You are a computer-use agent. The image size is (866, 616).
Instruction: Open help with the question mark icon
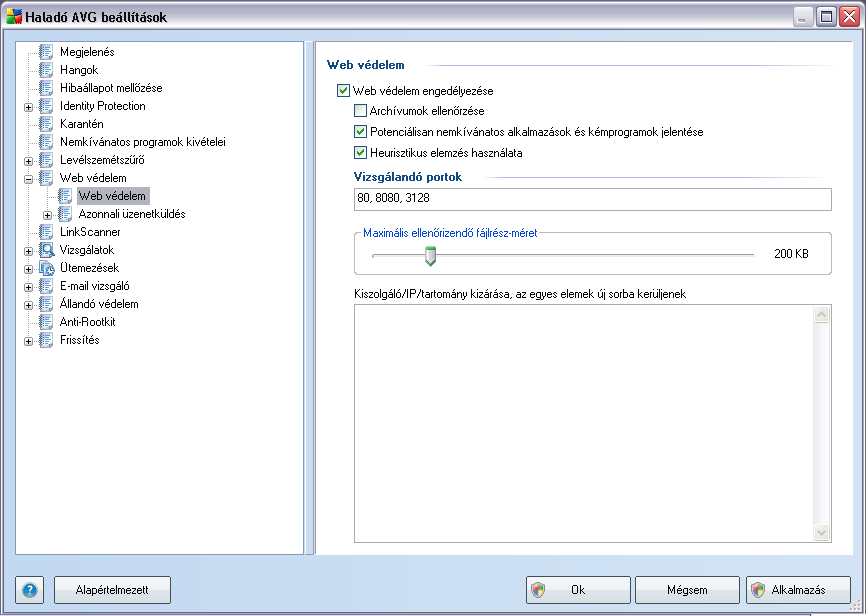pyautogui.click(x=29, y=590)
